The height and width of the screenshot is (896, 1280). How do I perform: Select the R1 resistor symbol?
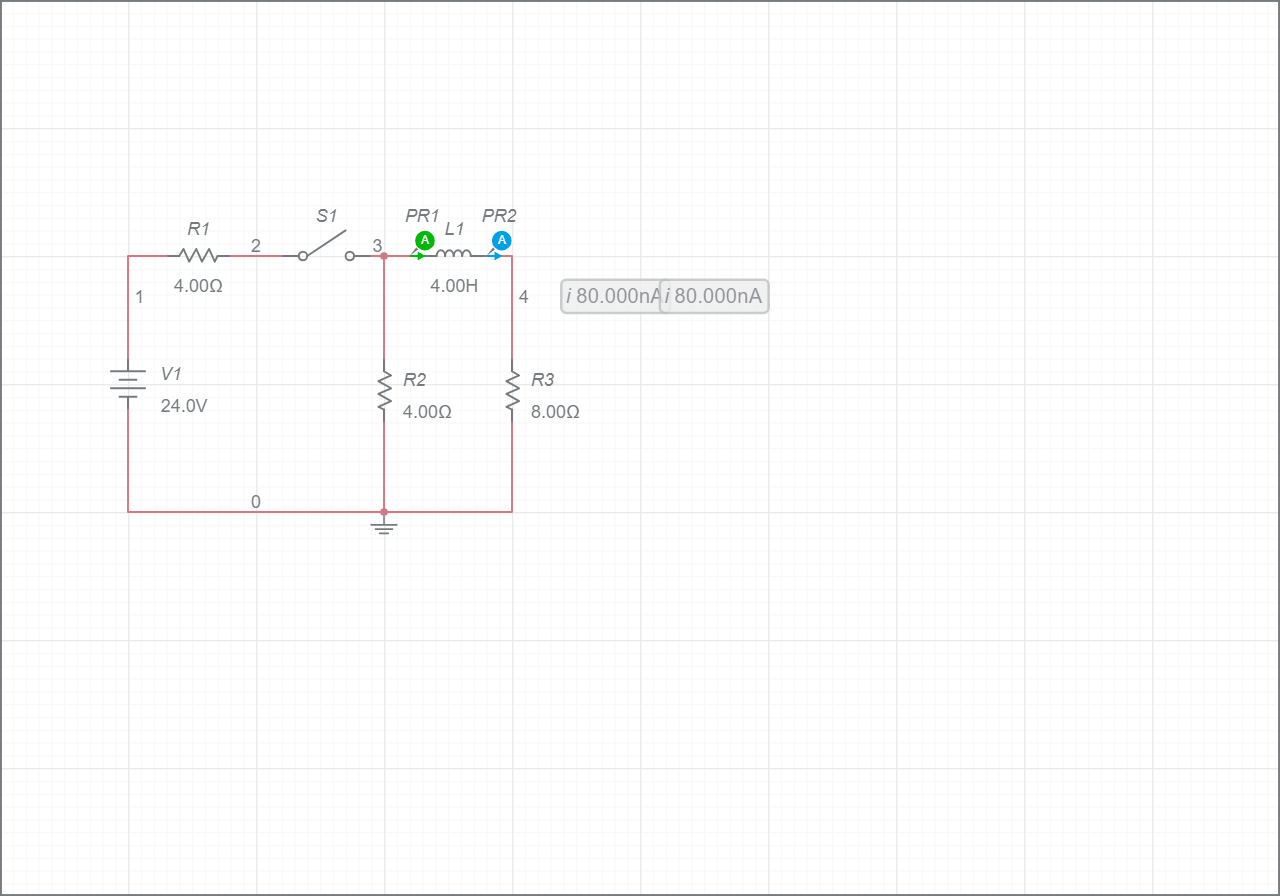point(198,256)
